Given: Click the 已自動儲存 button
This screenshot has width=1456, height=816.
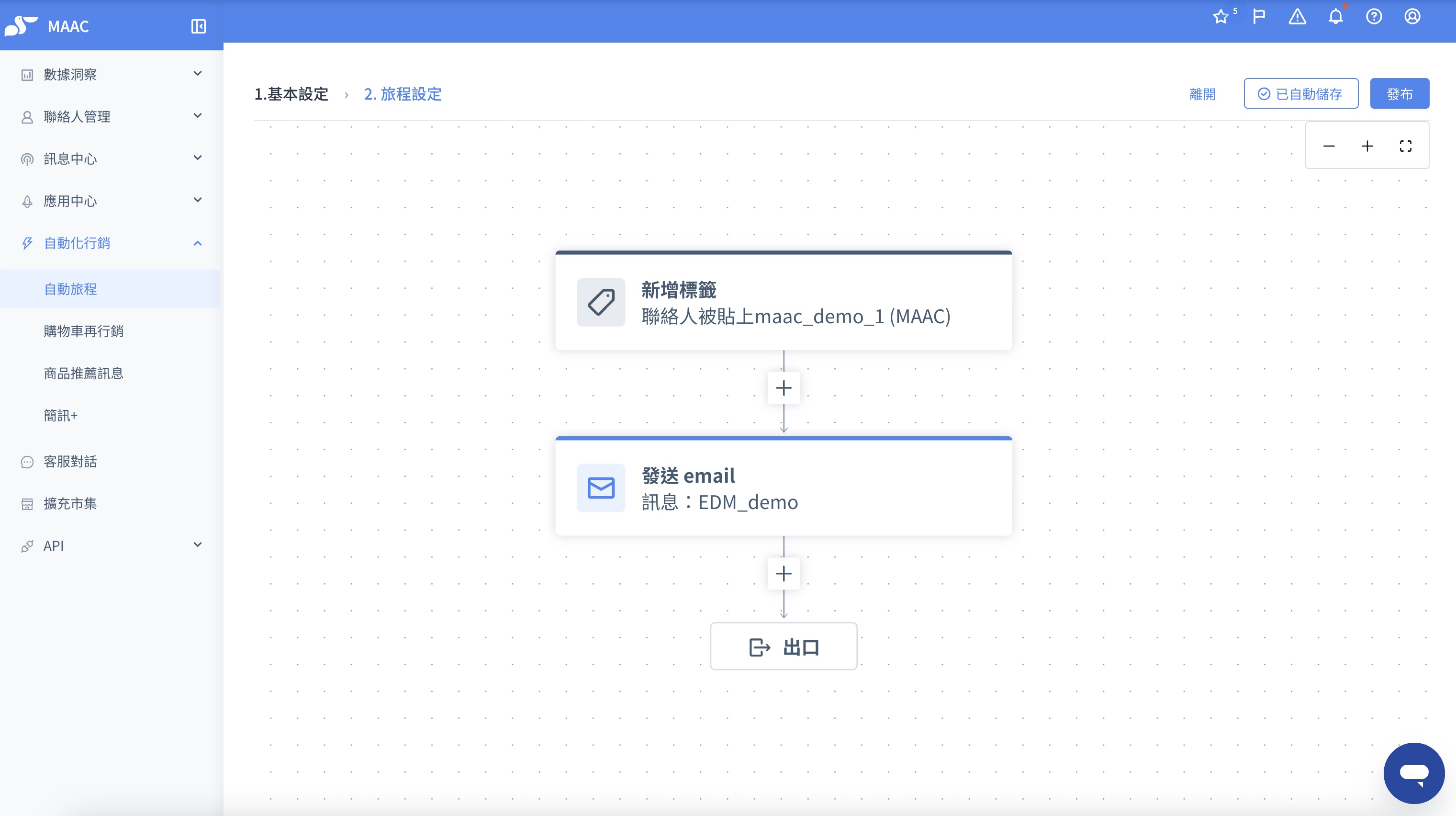Looking at the screenshot, I should pos(1300,94).
